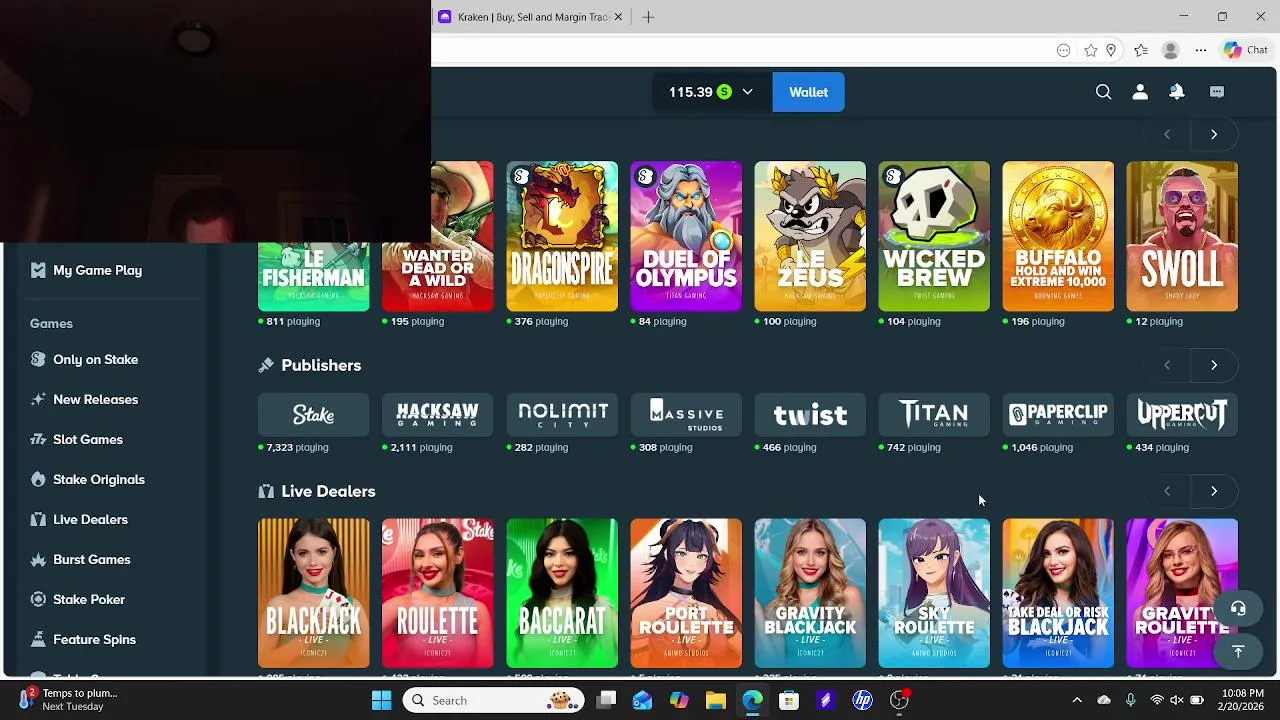Show previous Publishers
This screenshot has height=720, width=1280.
pyautogui.click(x=1167, y=365)
